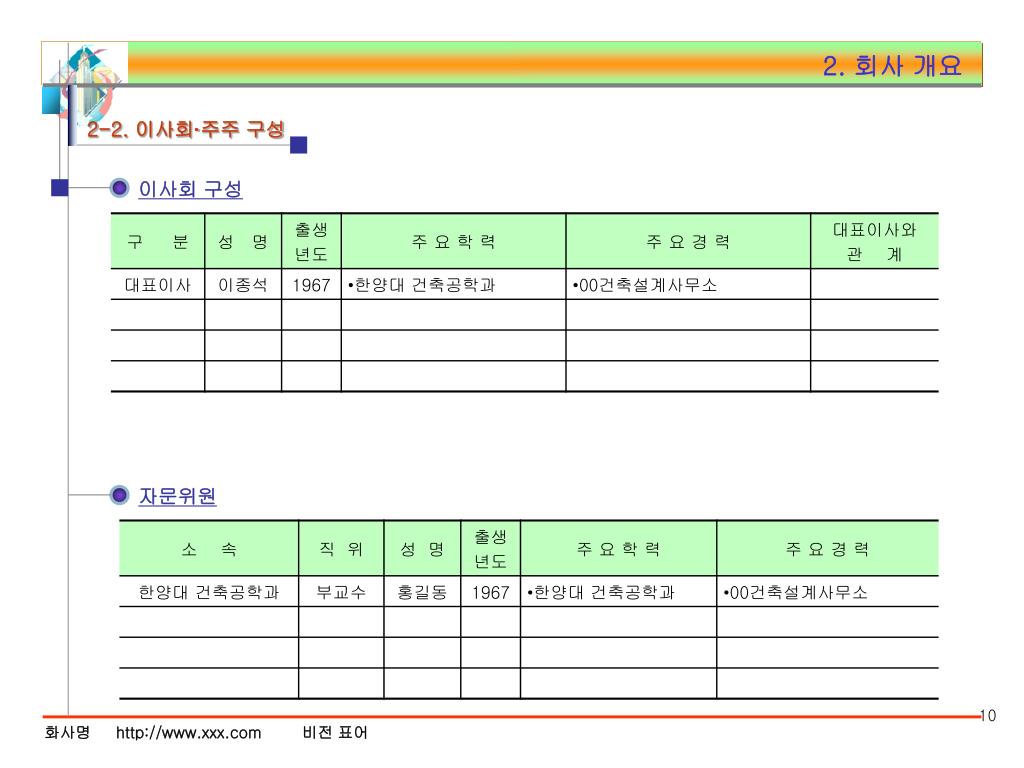Click the 대표이사와 관계 column header
Viewport: 1024px width, 768px height.
tap(874, 242)
